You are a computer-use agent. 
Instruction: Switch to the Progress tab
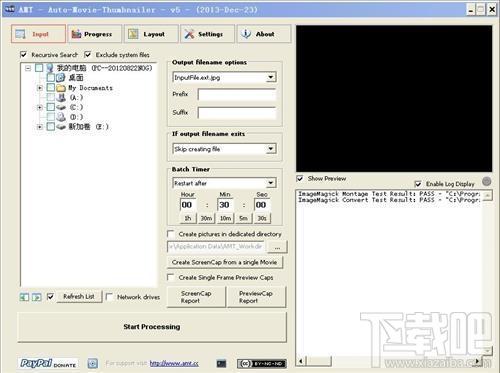[95, 34]
